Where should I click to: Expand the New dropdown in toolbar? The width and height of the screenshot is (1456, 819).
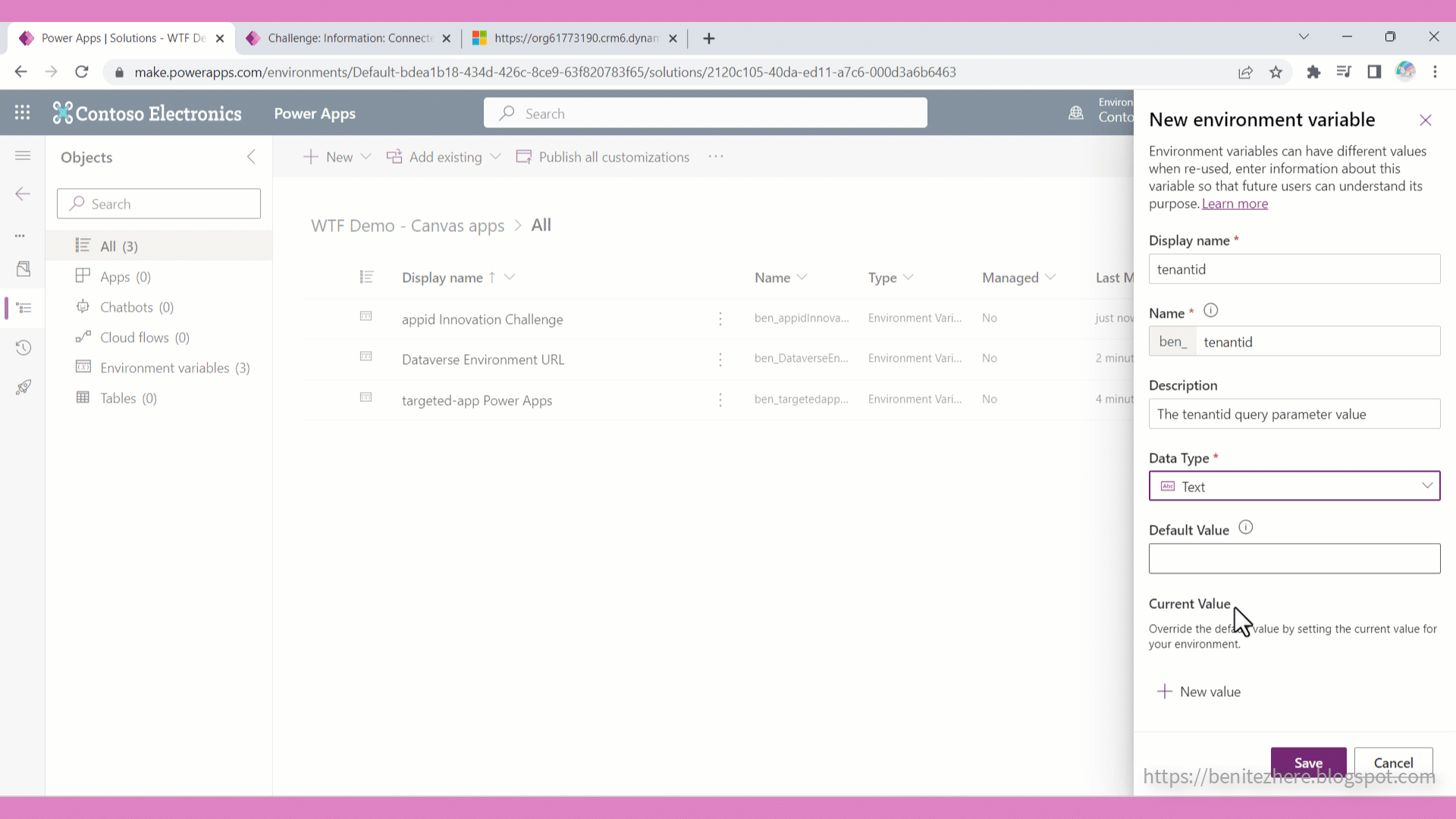366,157
